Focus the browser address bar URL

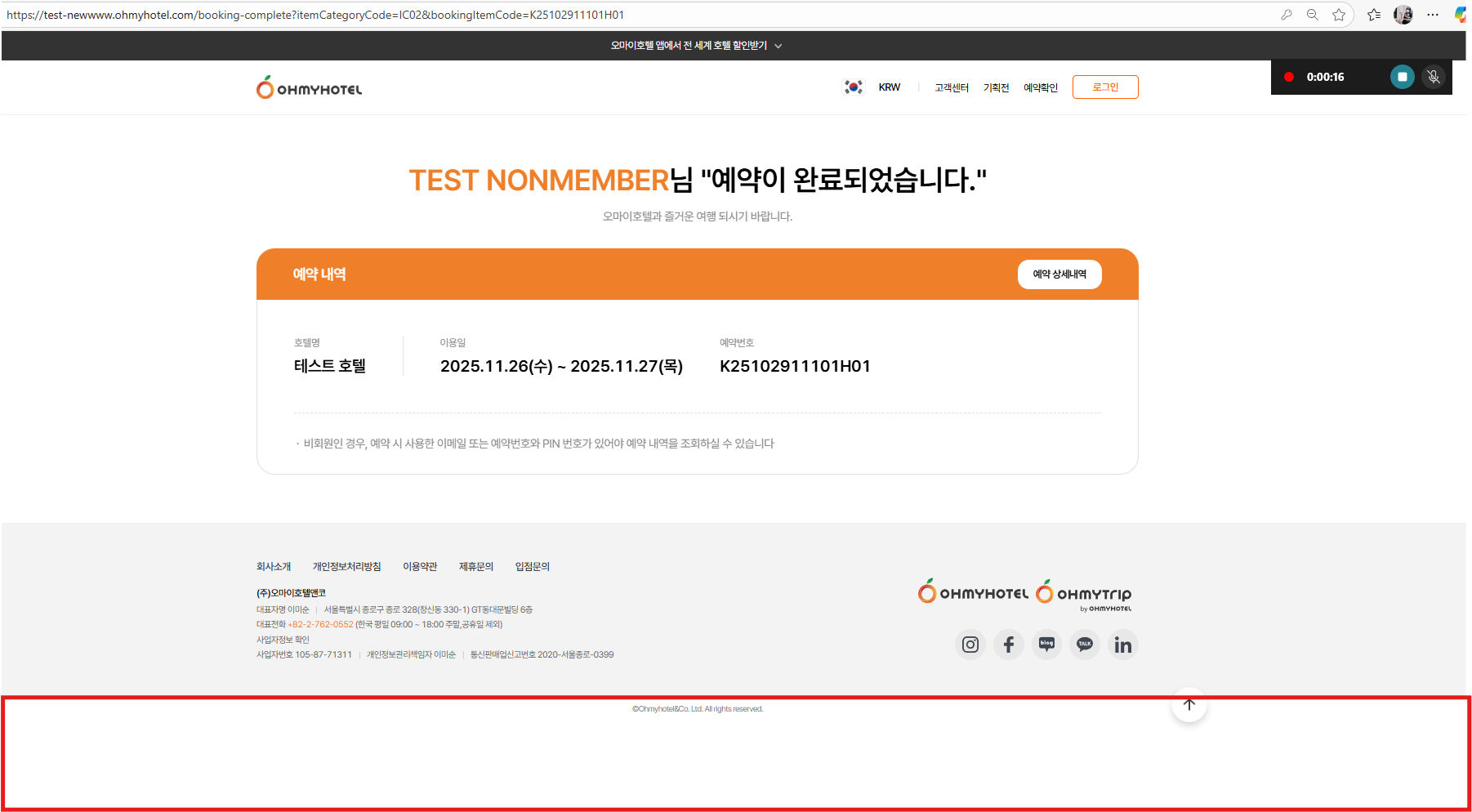[x=315, y=15]
